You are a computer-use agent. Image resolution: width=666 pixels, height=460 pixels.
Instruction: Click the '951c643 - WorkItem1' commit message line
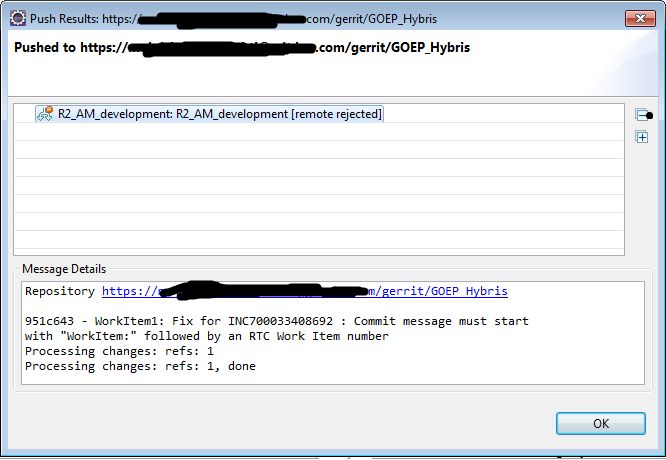(277, 321)
